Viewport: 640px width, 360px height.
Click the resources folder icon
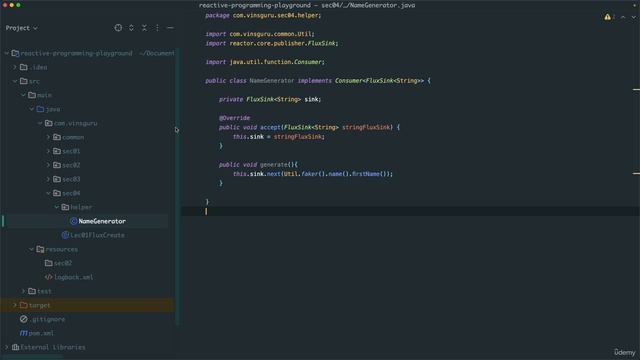pyautogui.click(x=40, y=249)
